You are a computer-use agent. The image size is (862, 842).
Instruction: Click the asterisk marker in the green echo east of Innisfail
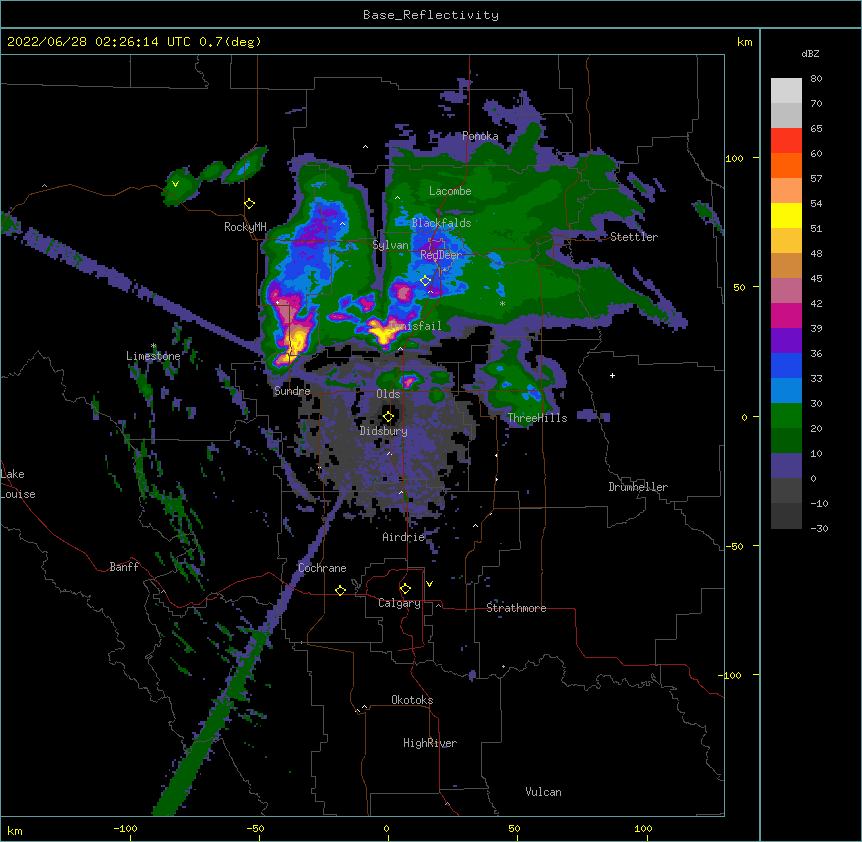point(502,304)
